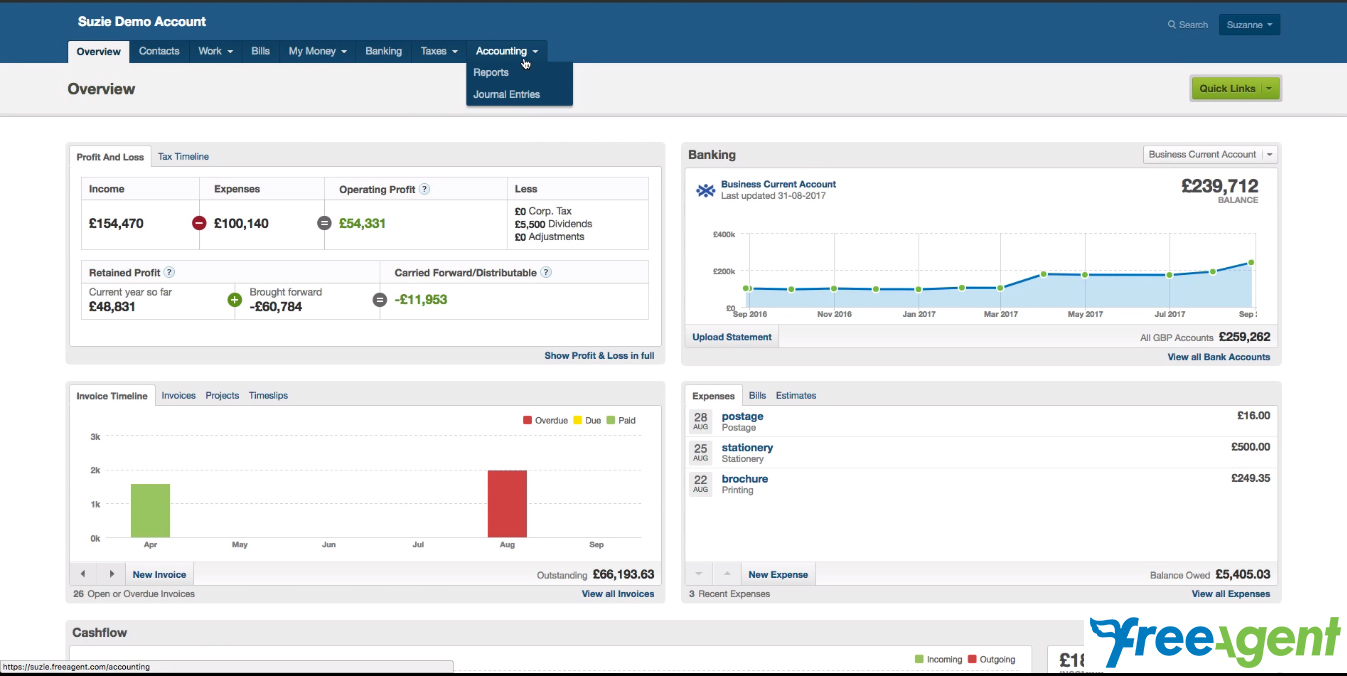This screenshot has width=1347, height=676.
Task: Switch to the Invoices tab
Action: (x=179, y=395)
